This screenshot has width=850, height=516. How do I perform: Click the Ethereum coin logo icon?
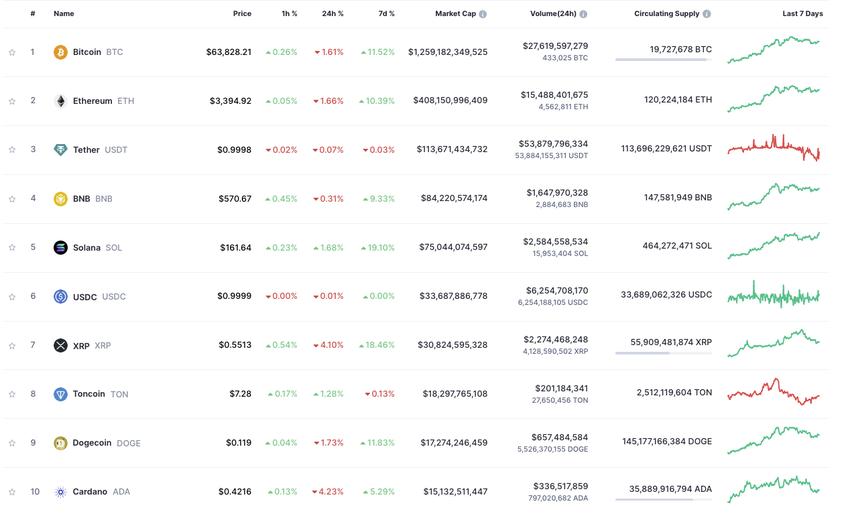pos(60,101)
